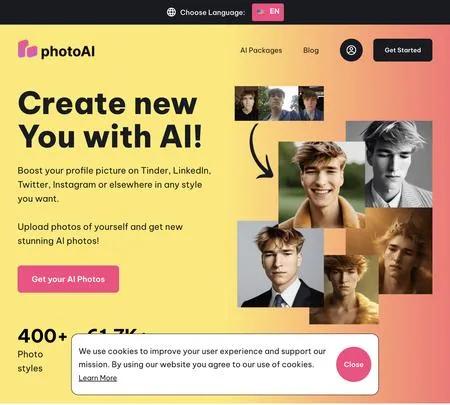Click the pink photoAI logo icon
Viewport: 450px width, 405px height.
(x=27, y=49)
